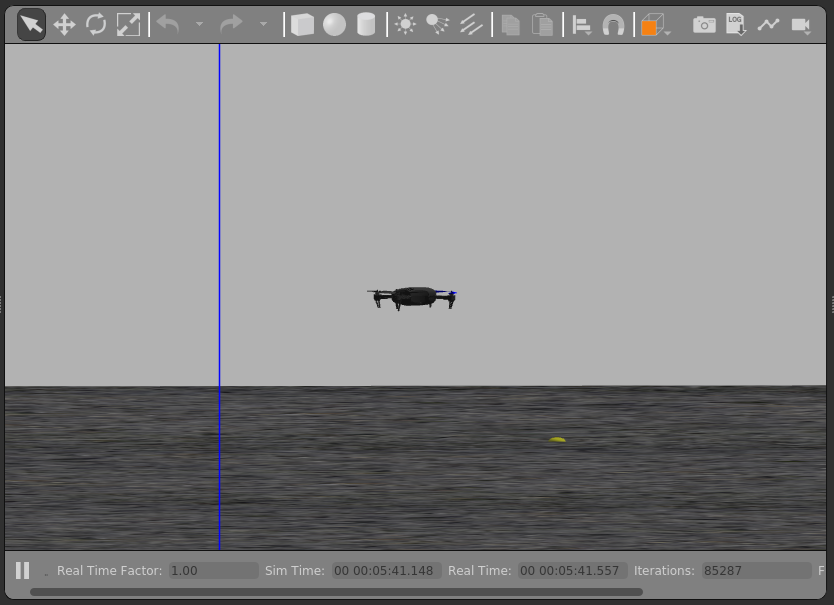Switch to translate mode tool

[x=64, y=25]
